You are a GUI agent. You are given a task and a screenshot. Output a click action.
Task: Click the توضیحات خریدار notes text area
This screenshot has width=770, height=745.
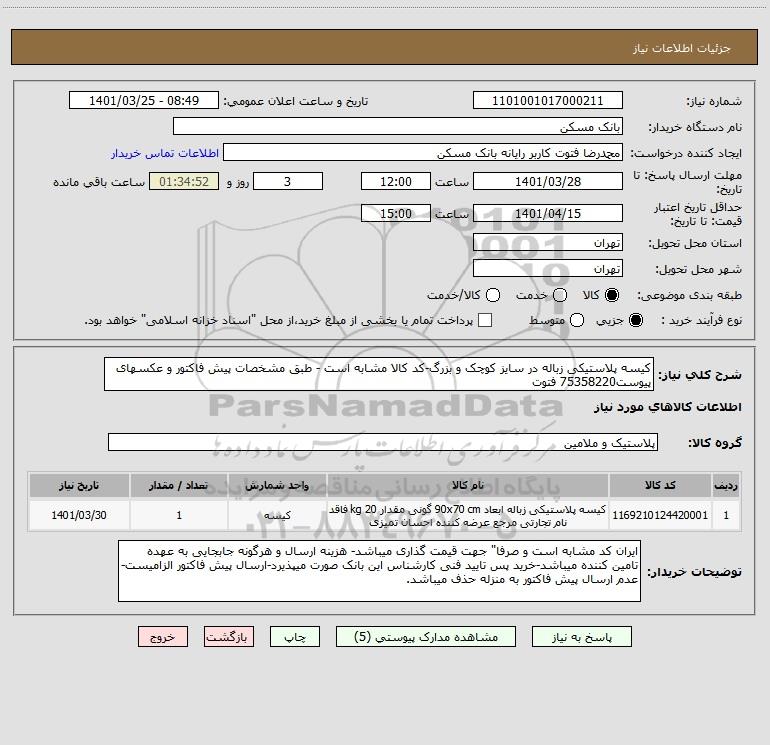pyautogui.click(x=379, y=571)
